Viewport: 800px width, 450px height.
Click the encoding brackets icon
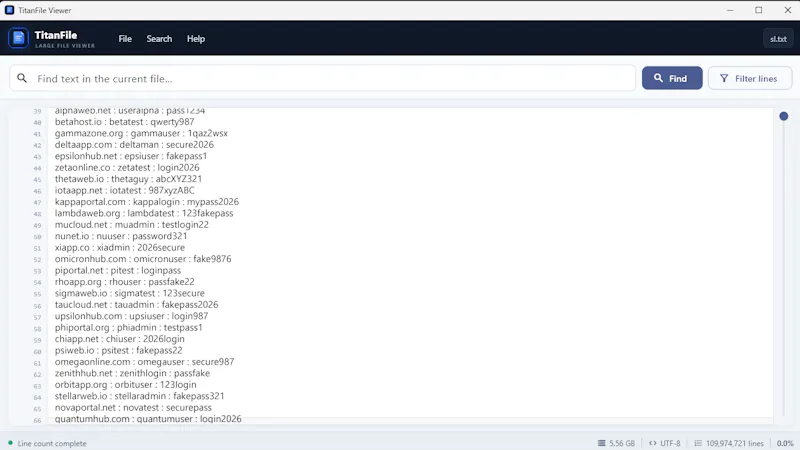[x=653, y=443]
